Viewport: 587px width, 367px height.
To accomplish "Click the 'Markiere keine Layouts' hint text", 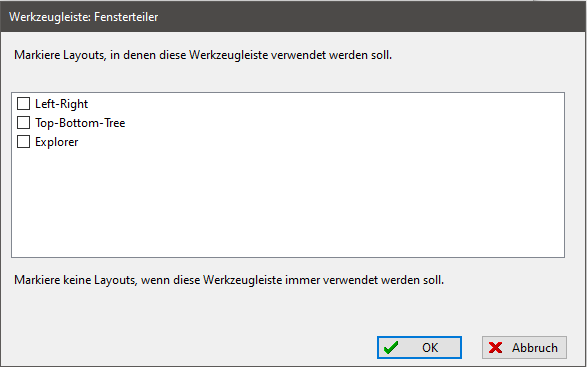I will (229, 280).
